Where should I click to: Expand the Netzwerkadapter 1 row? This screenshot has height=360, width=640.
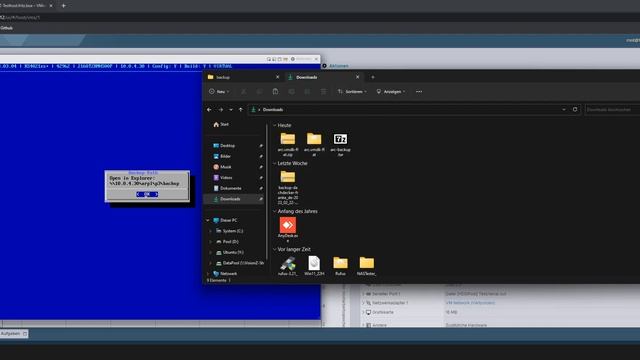363,303
